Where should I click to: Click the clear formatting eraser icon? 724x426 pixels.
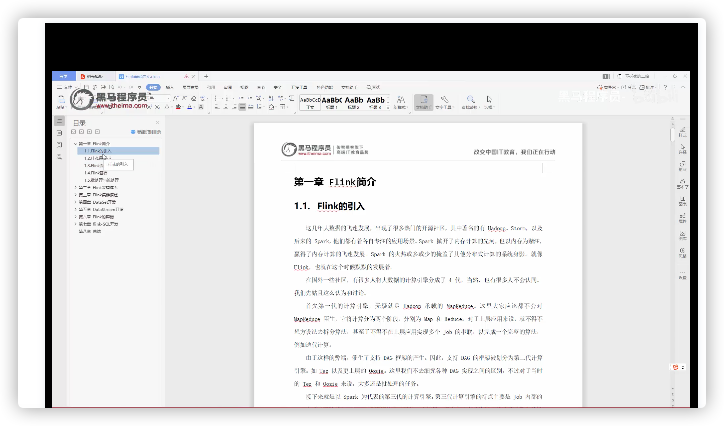(x=193, y=98)
